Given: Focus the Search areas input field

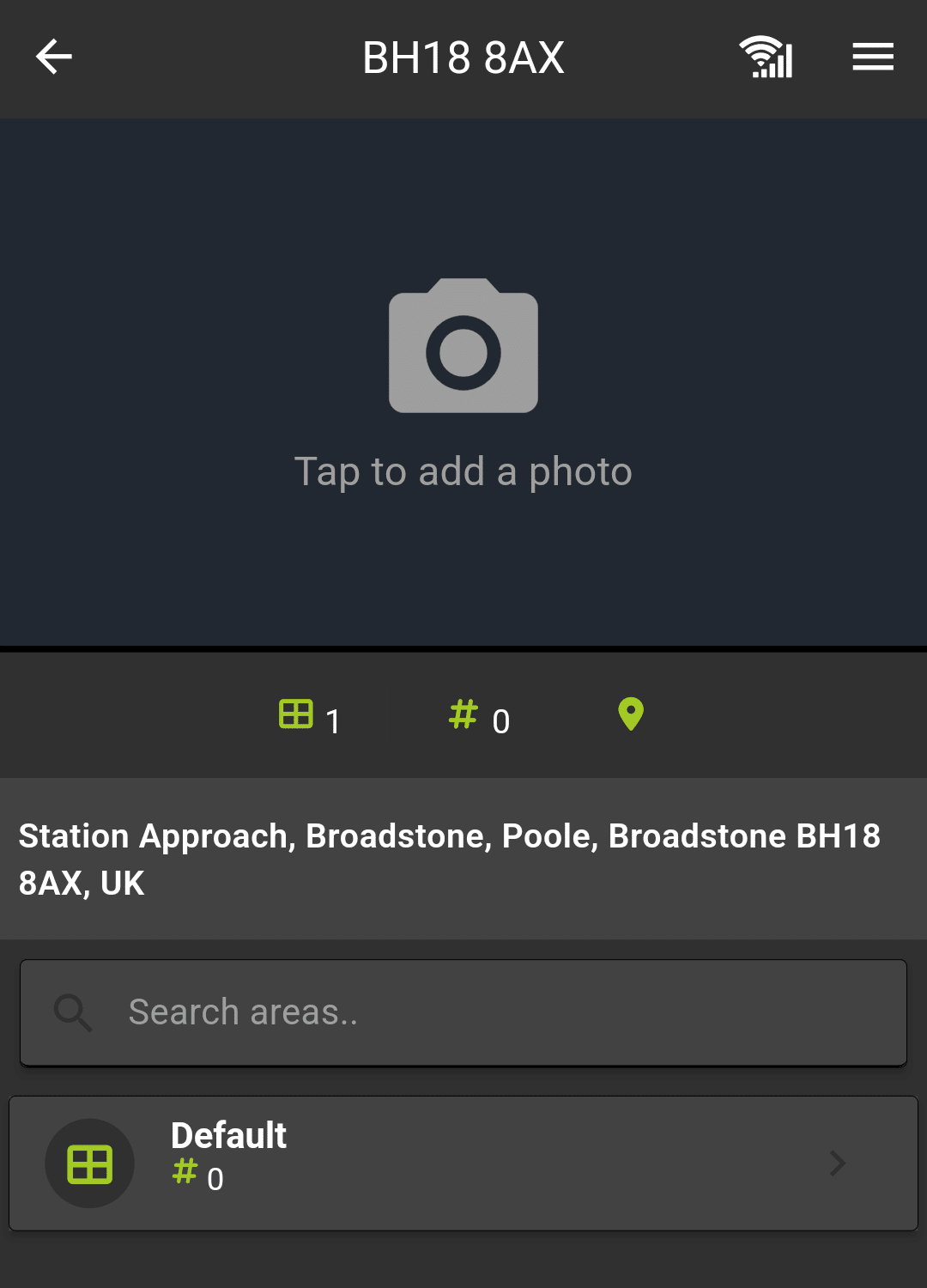Looking at the screenshot, I should click(463, 1013).
